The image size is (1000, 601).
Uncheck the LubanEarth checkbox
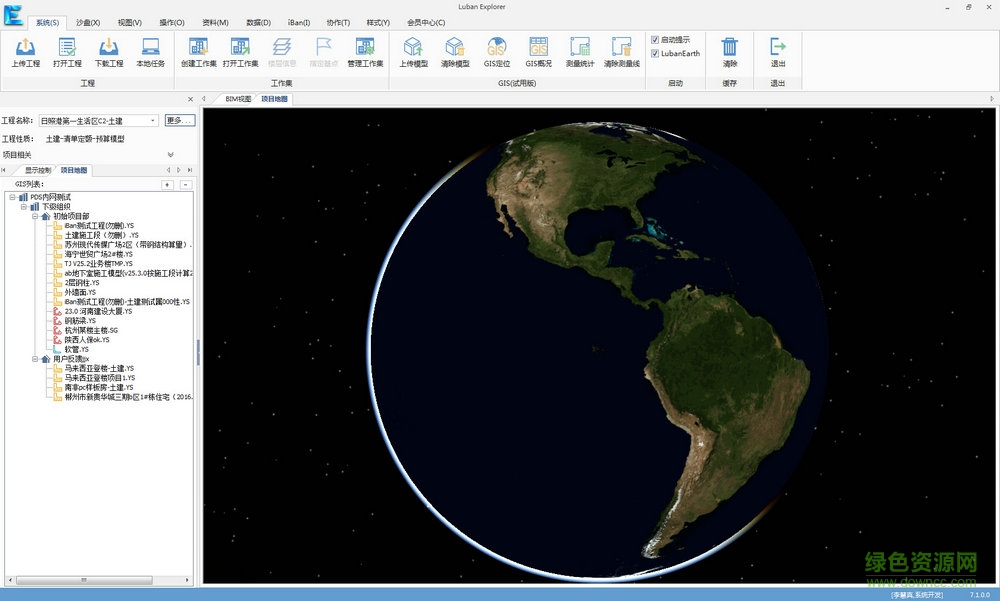655,54
